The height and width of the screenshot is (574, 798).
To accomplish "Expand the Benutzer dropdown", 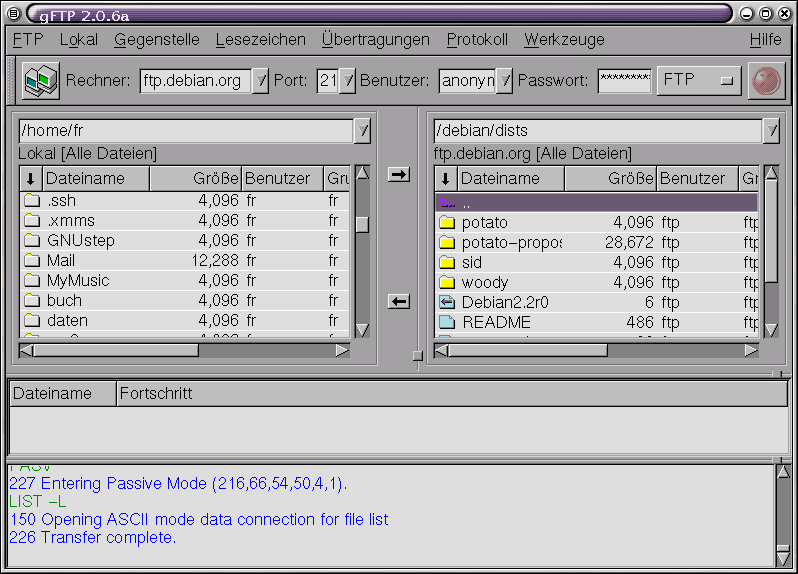I will coord(504,80).
